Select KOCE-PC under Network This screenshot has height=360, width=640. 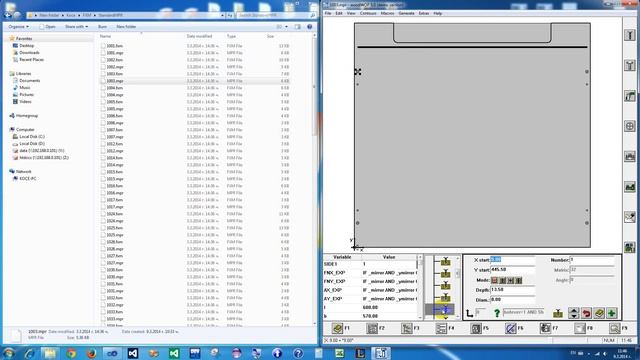click(28, 179)
